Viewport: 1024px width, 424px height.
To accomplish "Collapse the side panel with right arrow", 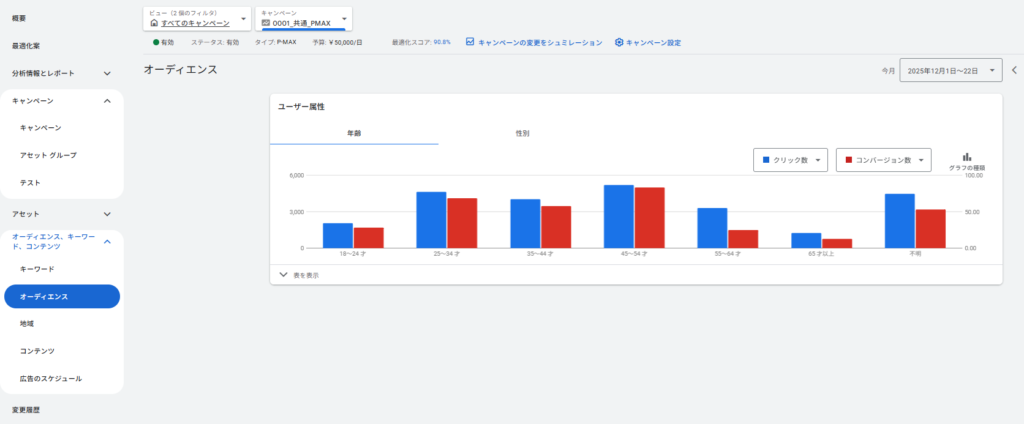I will click(1014, 70).
